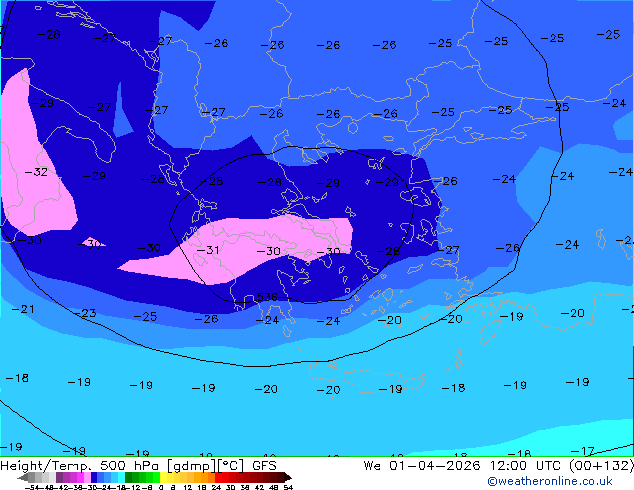This screenshot has height=490, width=634.
Task: Click the [gdmp][°C] units label
Action: click(205, 466)
